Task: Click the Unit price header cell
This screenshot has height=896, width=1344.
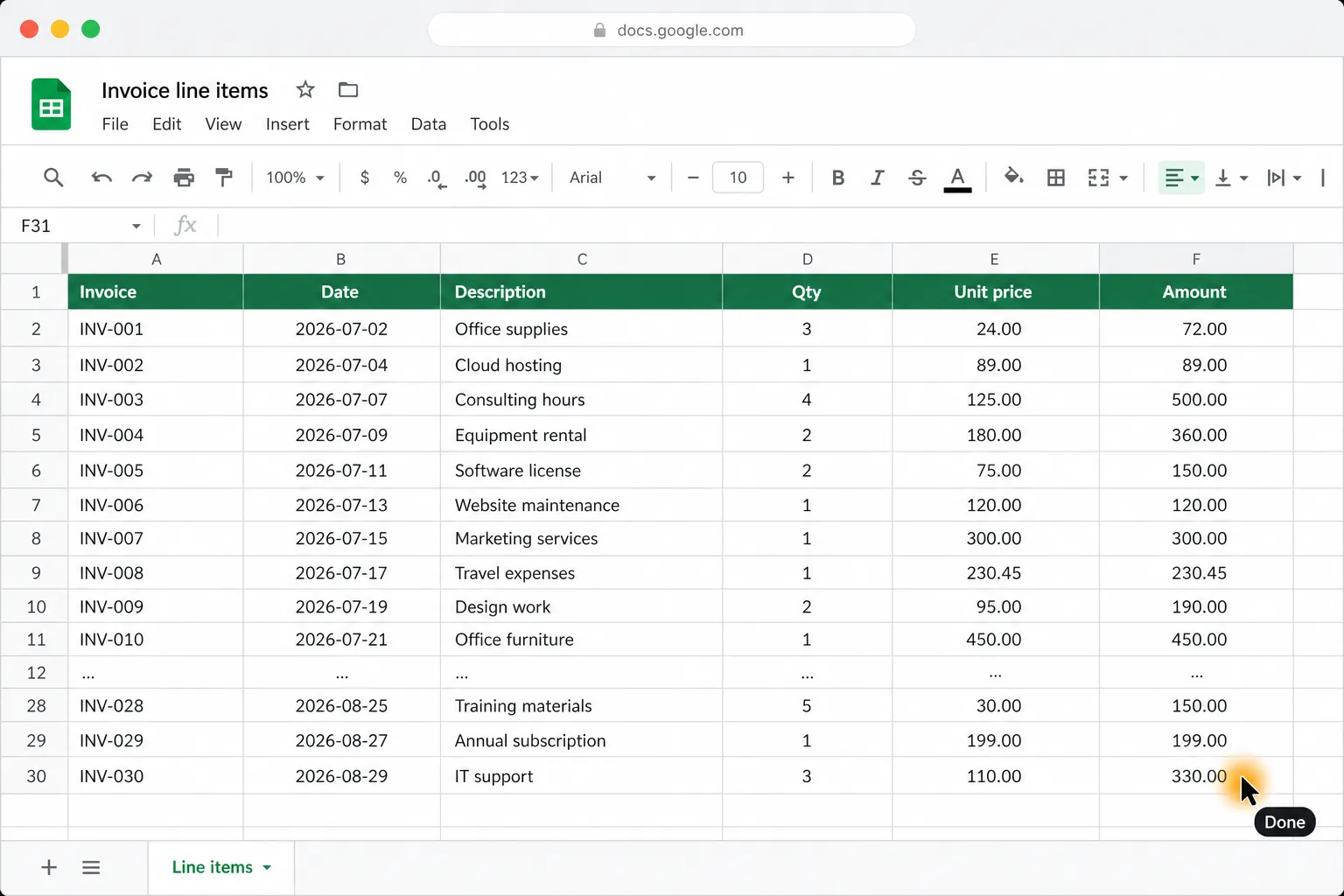Action: coord(996,291)
